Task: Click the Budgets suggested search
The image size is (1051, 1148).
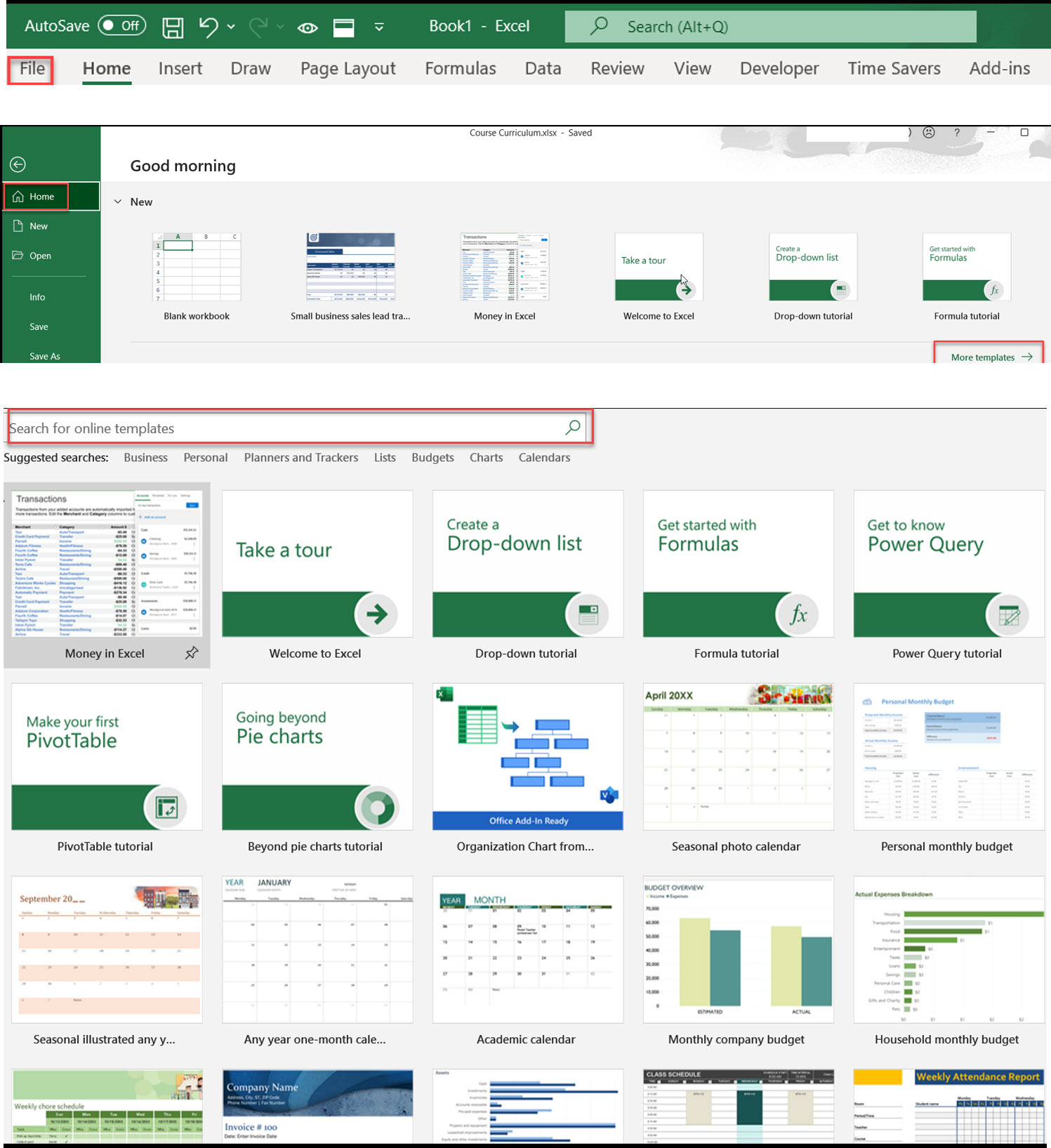Action: [432, 458]
